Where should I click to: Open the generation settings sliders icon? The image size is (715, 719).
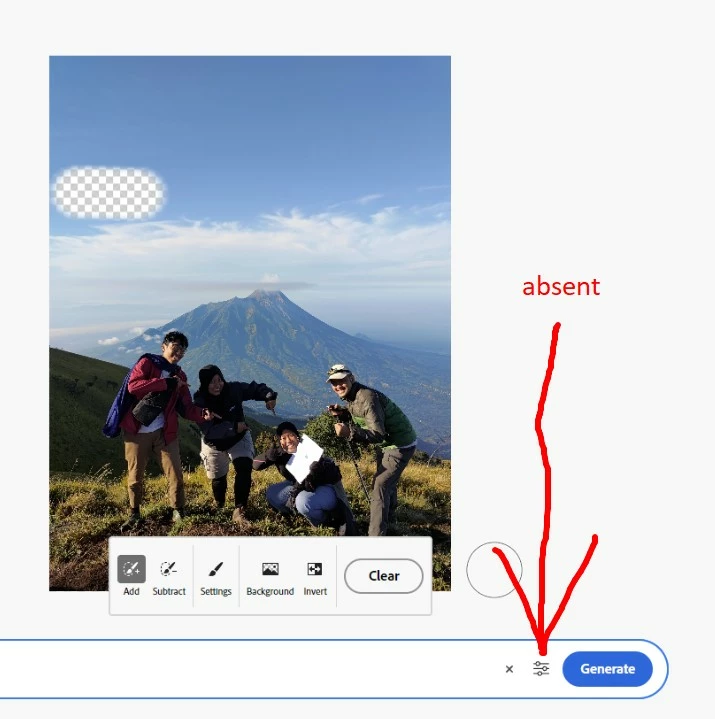pyautogui.click(x=541, y=669)
